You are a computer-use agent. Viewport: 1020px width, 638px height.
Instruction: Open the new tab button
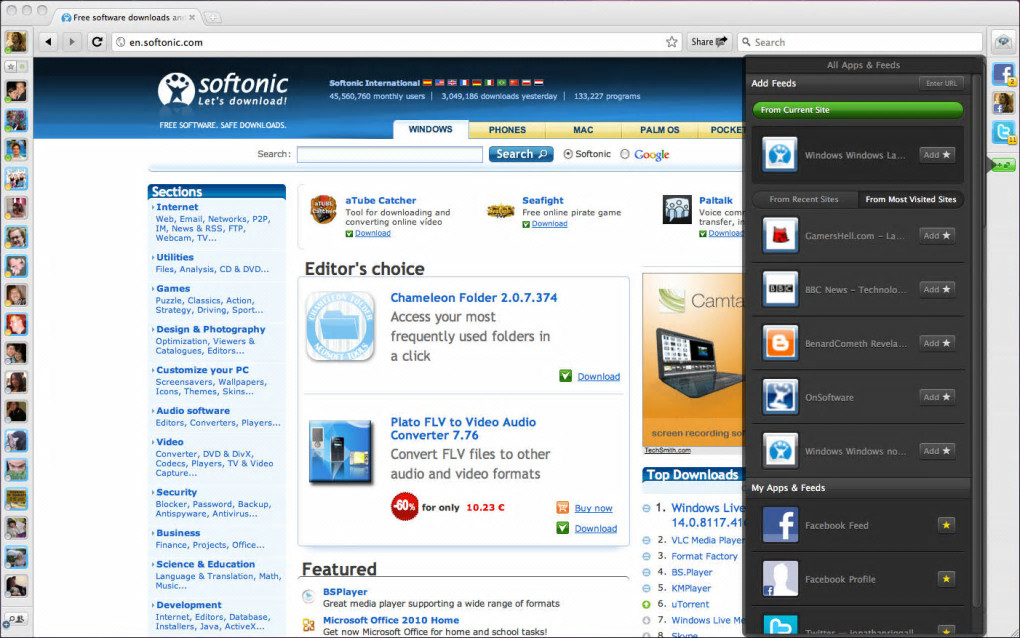point(213,18)
